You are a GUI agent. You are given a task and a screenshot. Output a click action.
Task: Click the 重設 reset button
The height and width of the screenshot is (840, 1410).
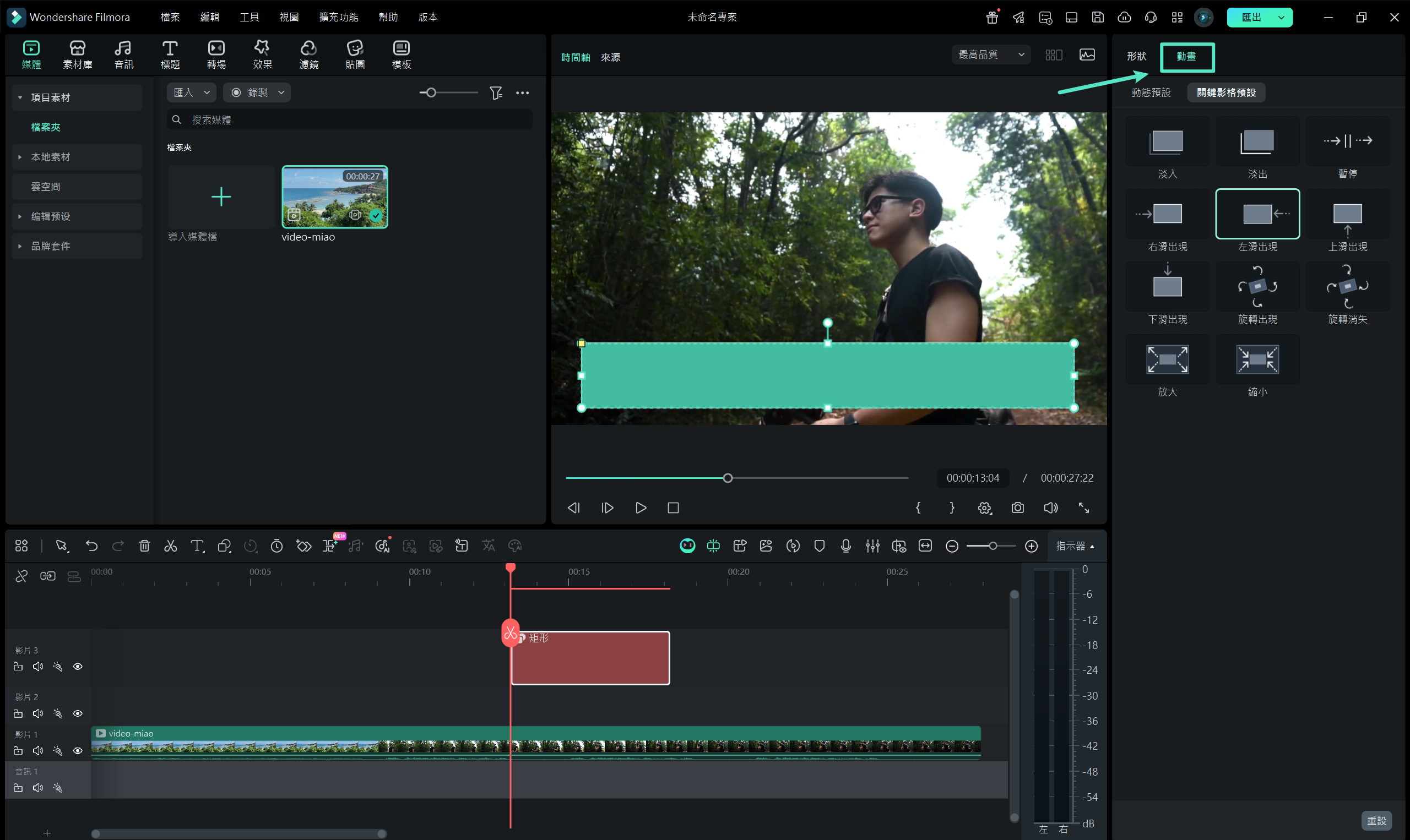click(x=1376, y=820)
